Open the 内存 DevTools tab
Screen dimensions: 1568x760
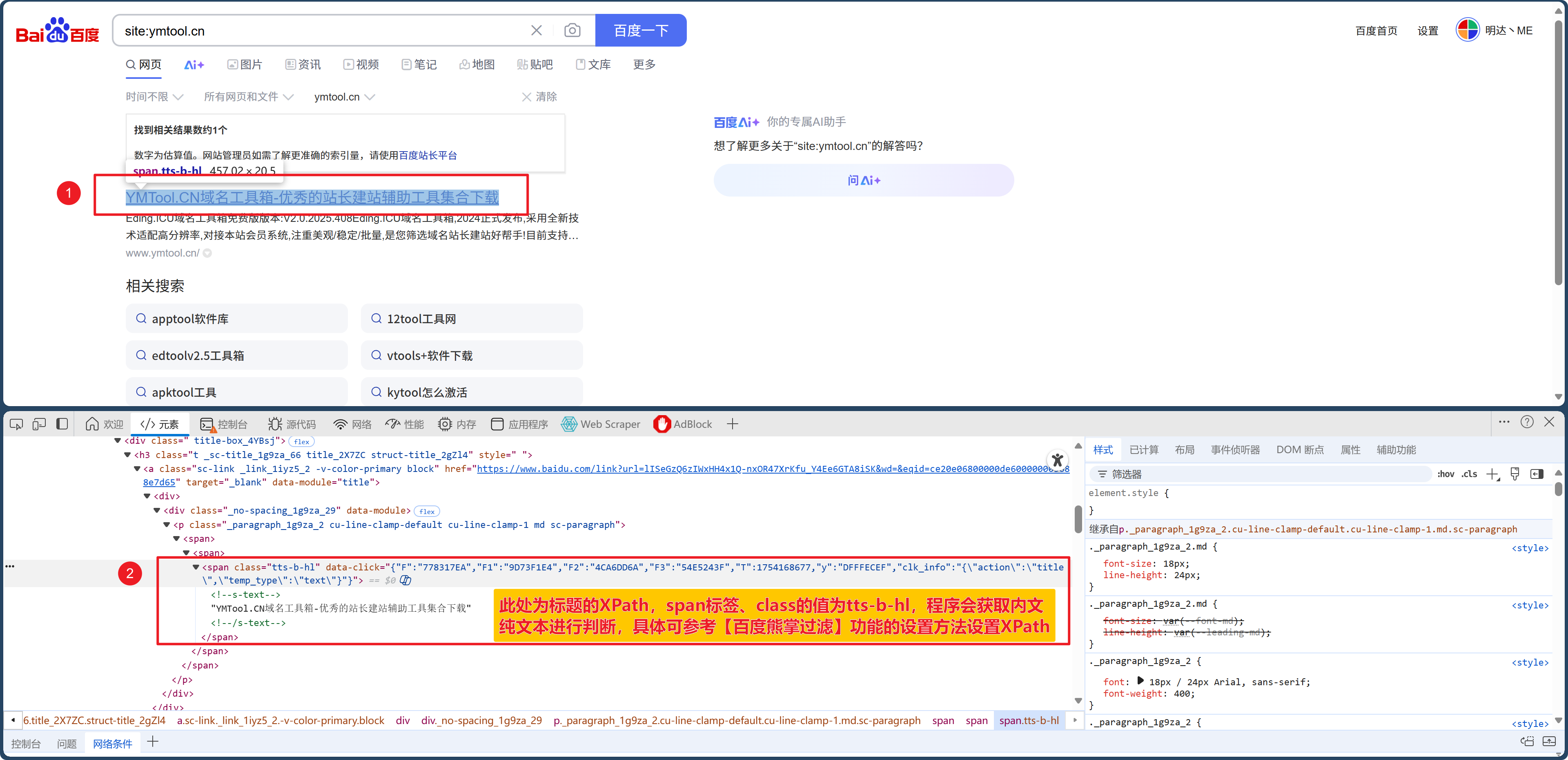457,424
